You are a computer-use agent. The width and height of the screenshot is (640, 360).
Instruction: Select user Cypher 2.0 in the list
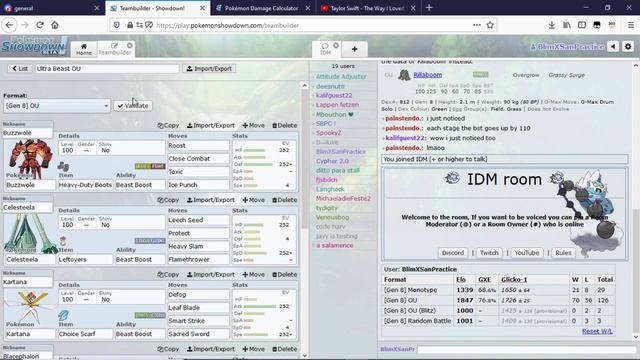(x=332, y=161)
